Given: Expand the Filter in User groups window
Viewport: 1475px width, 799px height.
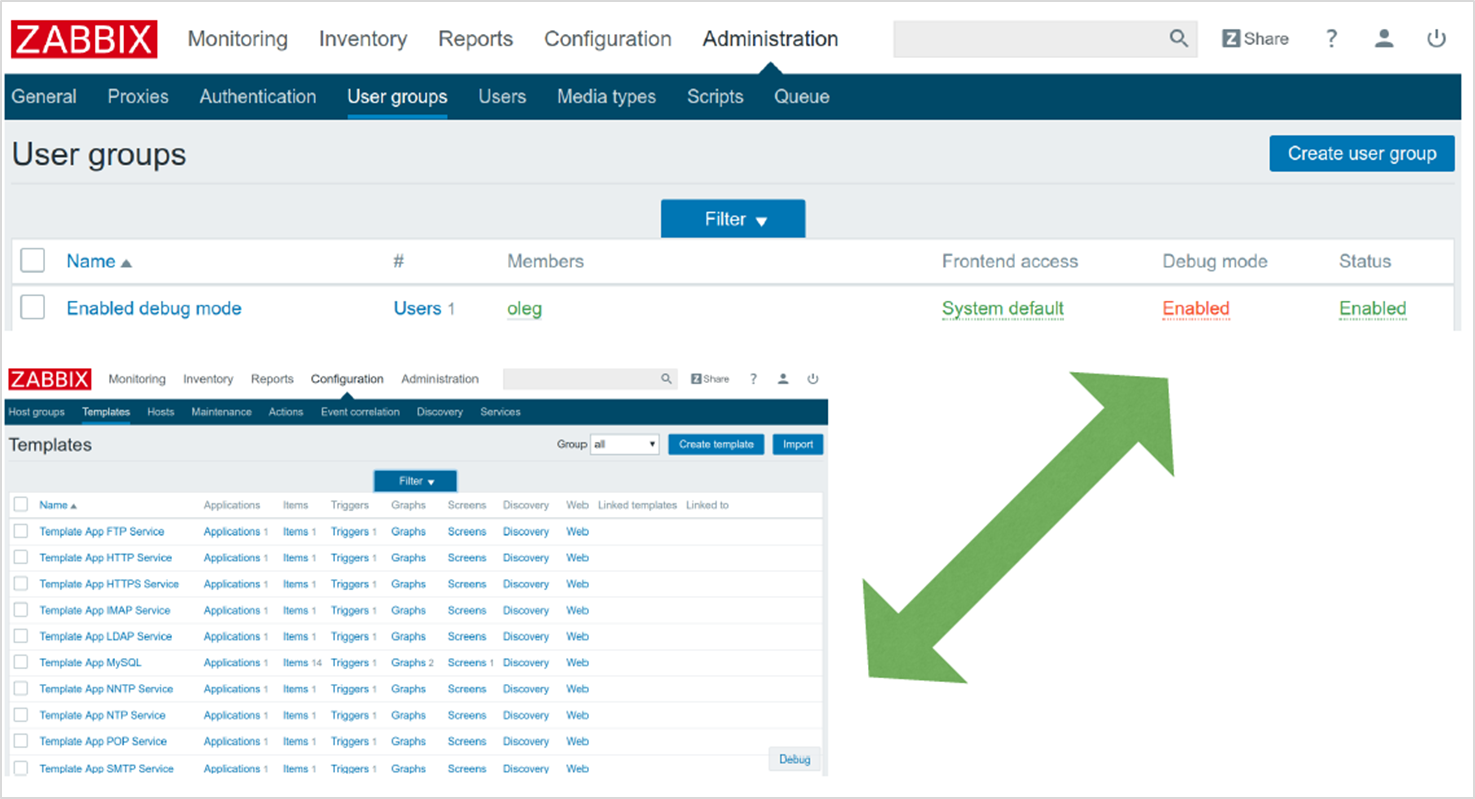Looking at the screenshot, I should (x=733, y=219).
